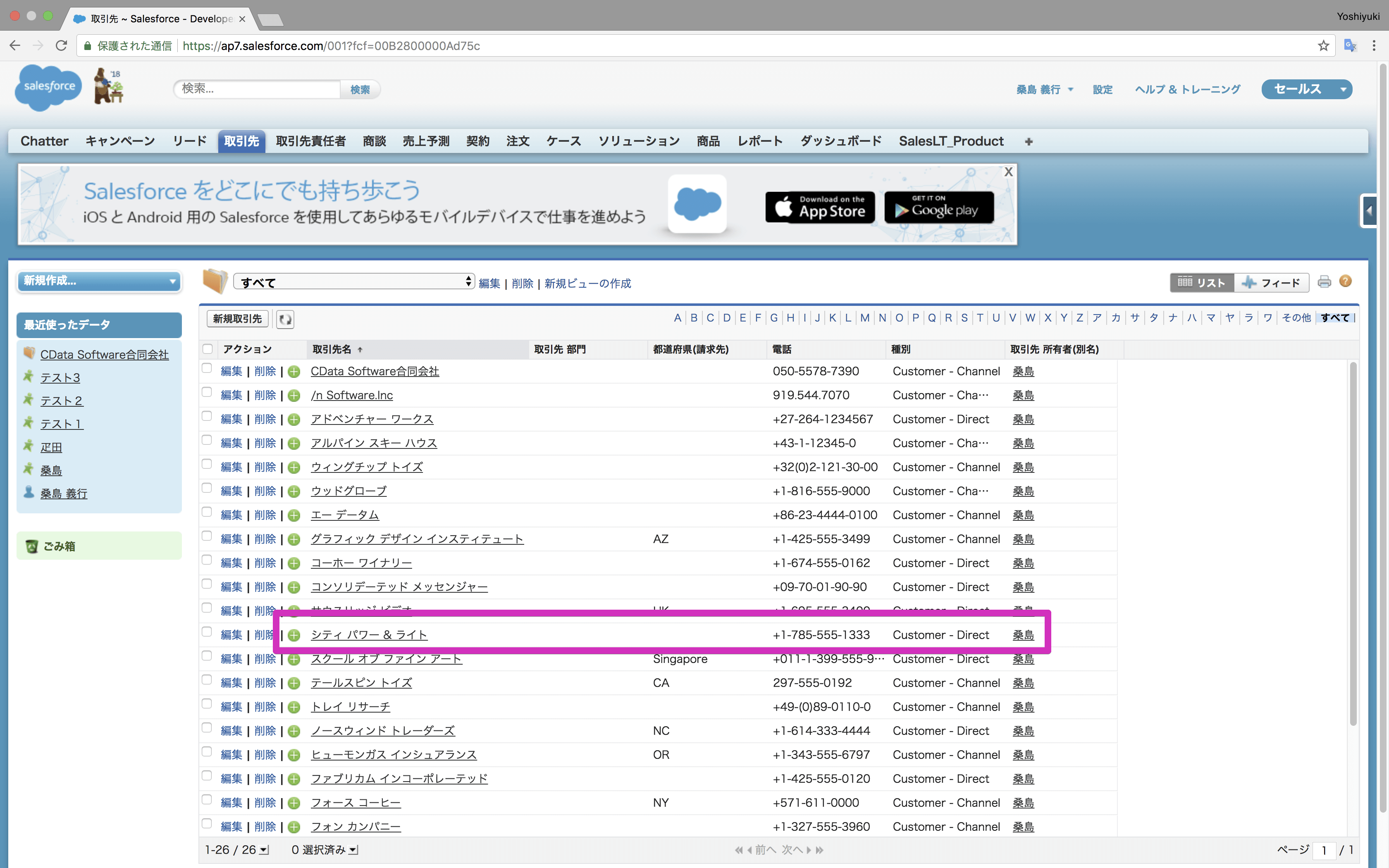Open the SalesLT_Product tab
This screenshot has width=1389, height=868.
(x=951, y=141)
